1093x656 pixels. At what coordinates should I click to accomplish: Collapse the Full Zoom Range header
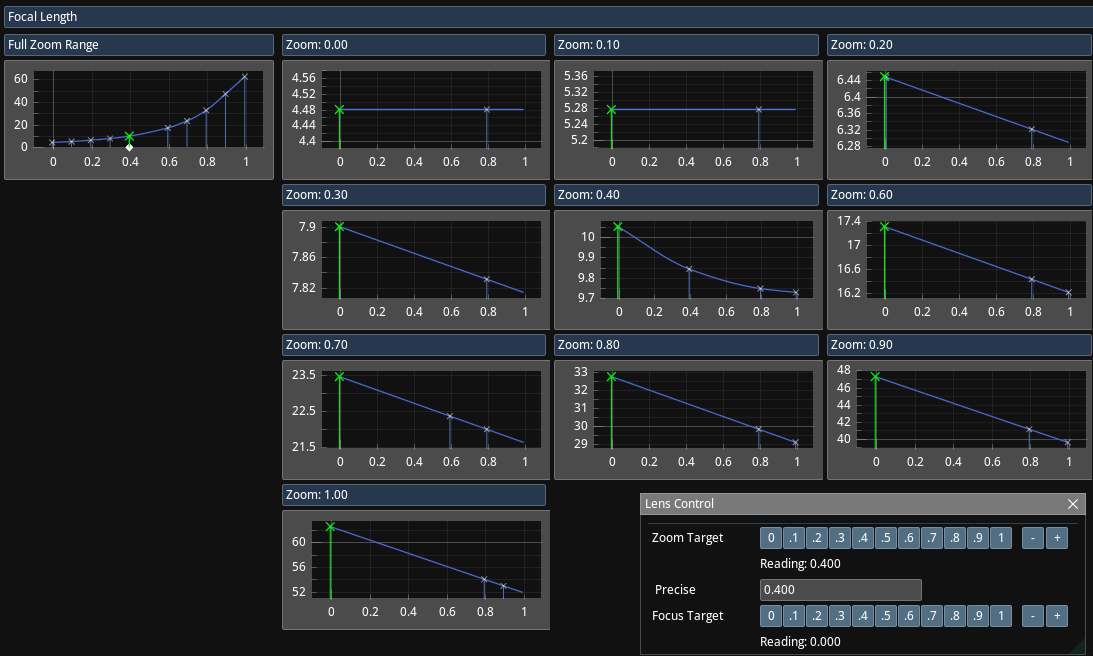(138, 45)
